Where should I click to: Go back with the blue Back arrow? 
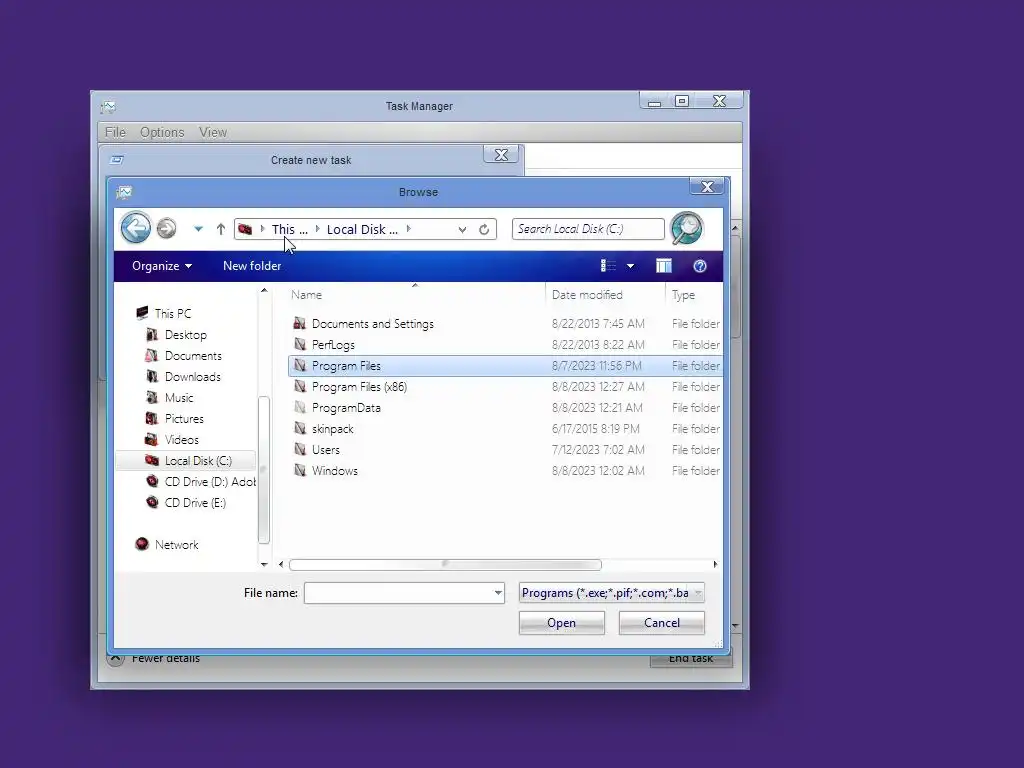point(136,229)
